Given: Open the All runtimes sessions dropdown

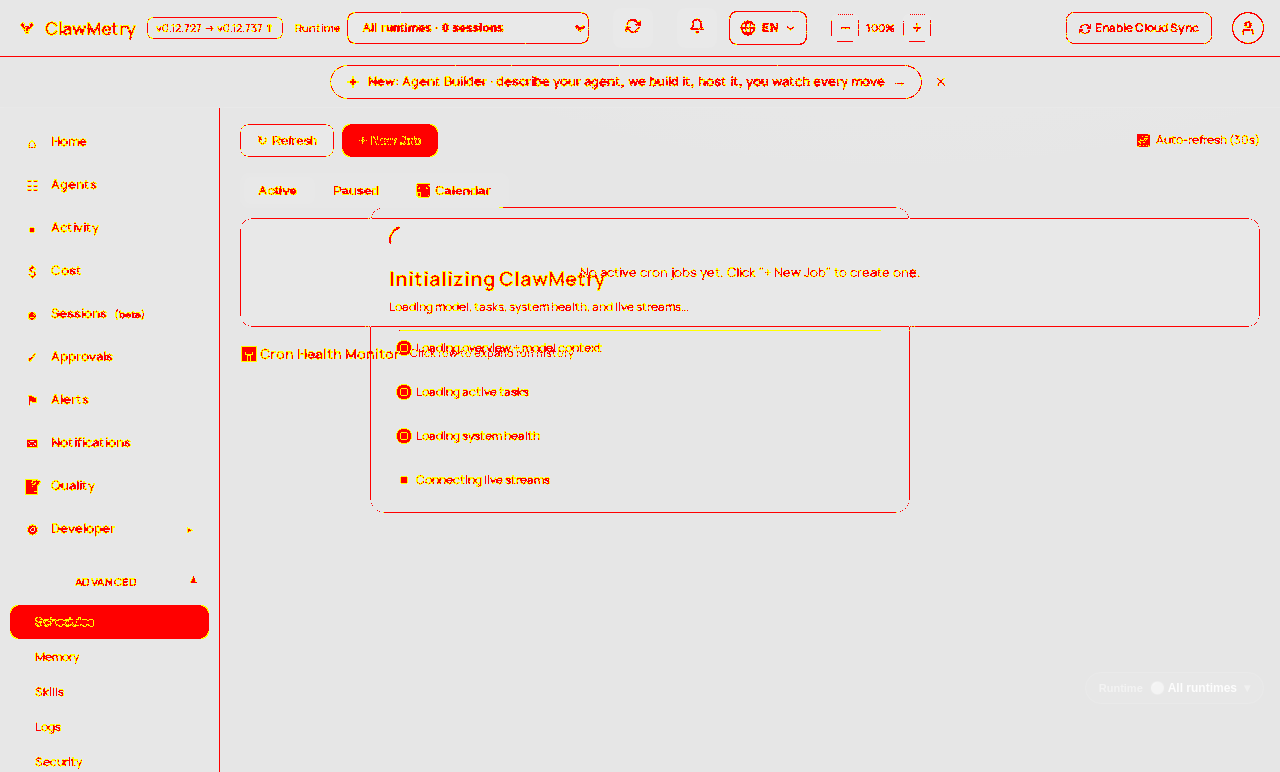Looking at the screenshot, I should (468, 28).
